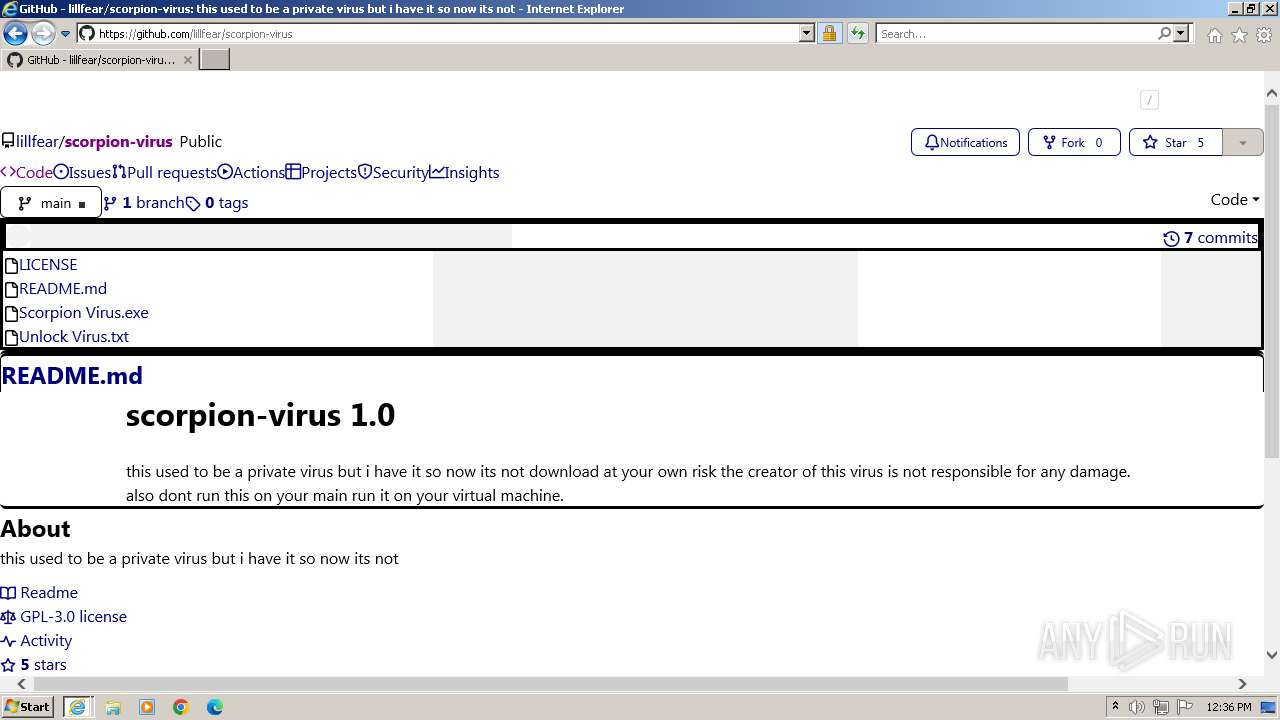1280x720 pixels.
Task: Click the scorpion-virus 1.0 heading
Action: coord(260,414)
